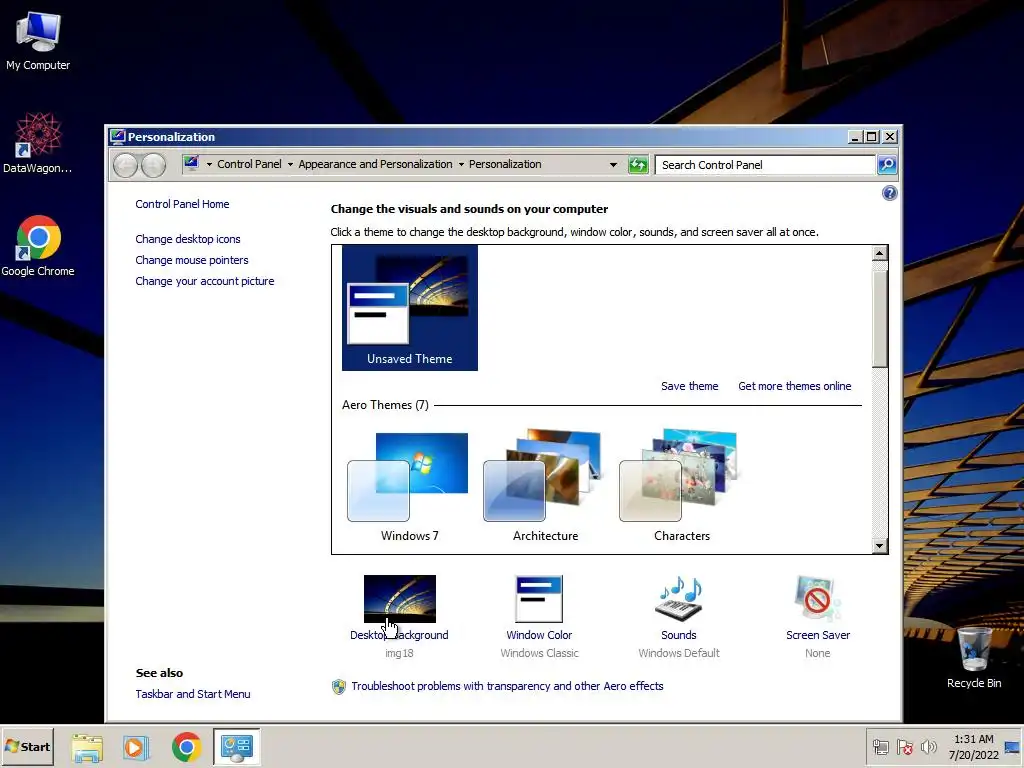Image resolution: width=1024 pixels, height=768 pixels.
Task: Click the refresh button by address bar
Action: pos(638,165)
